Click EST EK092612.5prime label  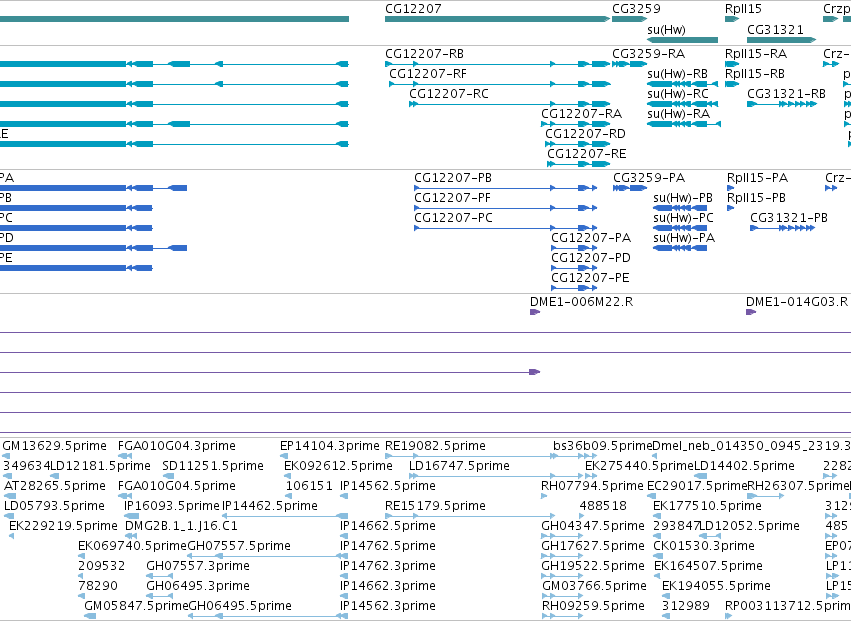click(x=338, y=466)
